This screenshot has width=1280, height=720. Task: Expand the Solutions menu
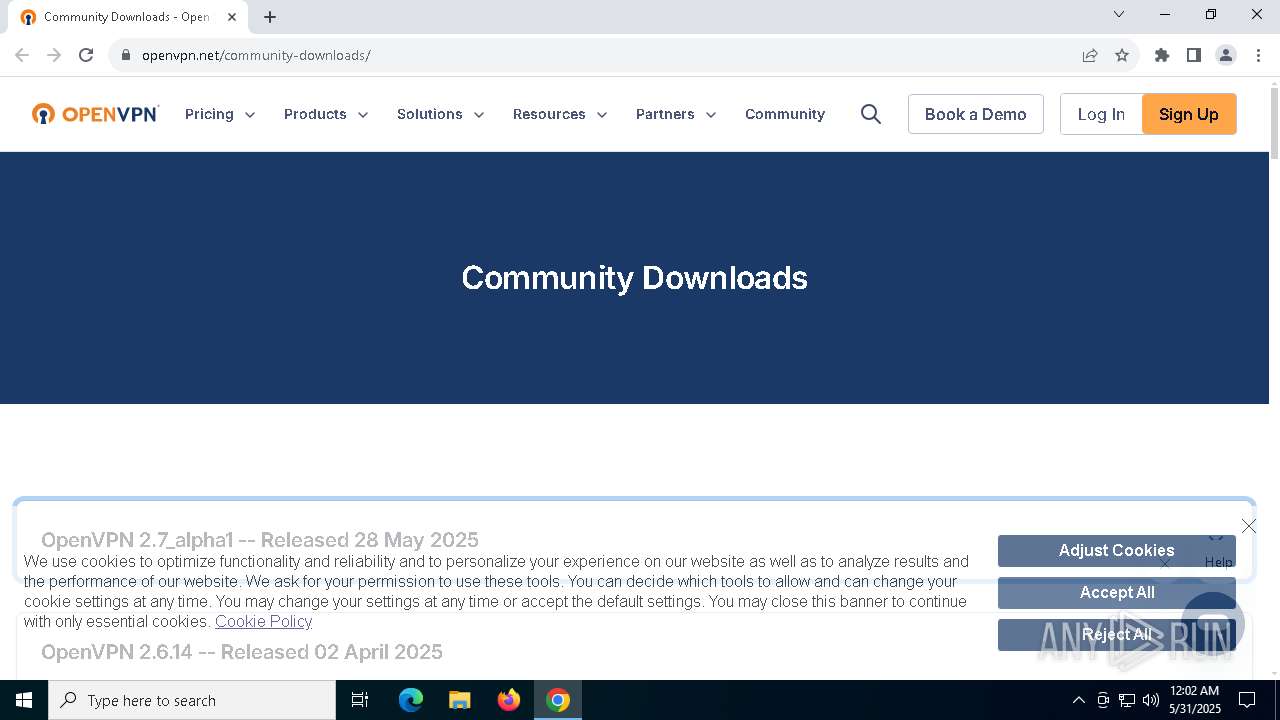tap(441, 114)
